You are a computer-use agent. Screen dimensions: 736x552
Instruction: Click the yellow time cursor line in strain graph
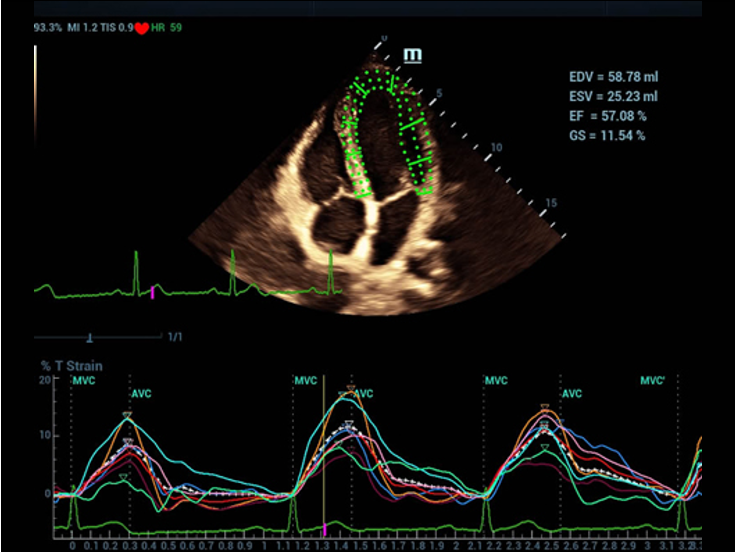pos(323,450)
